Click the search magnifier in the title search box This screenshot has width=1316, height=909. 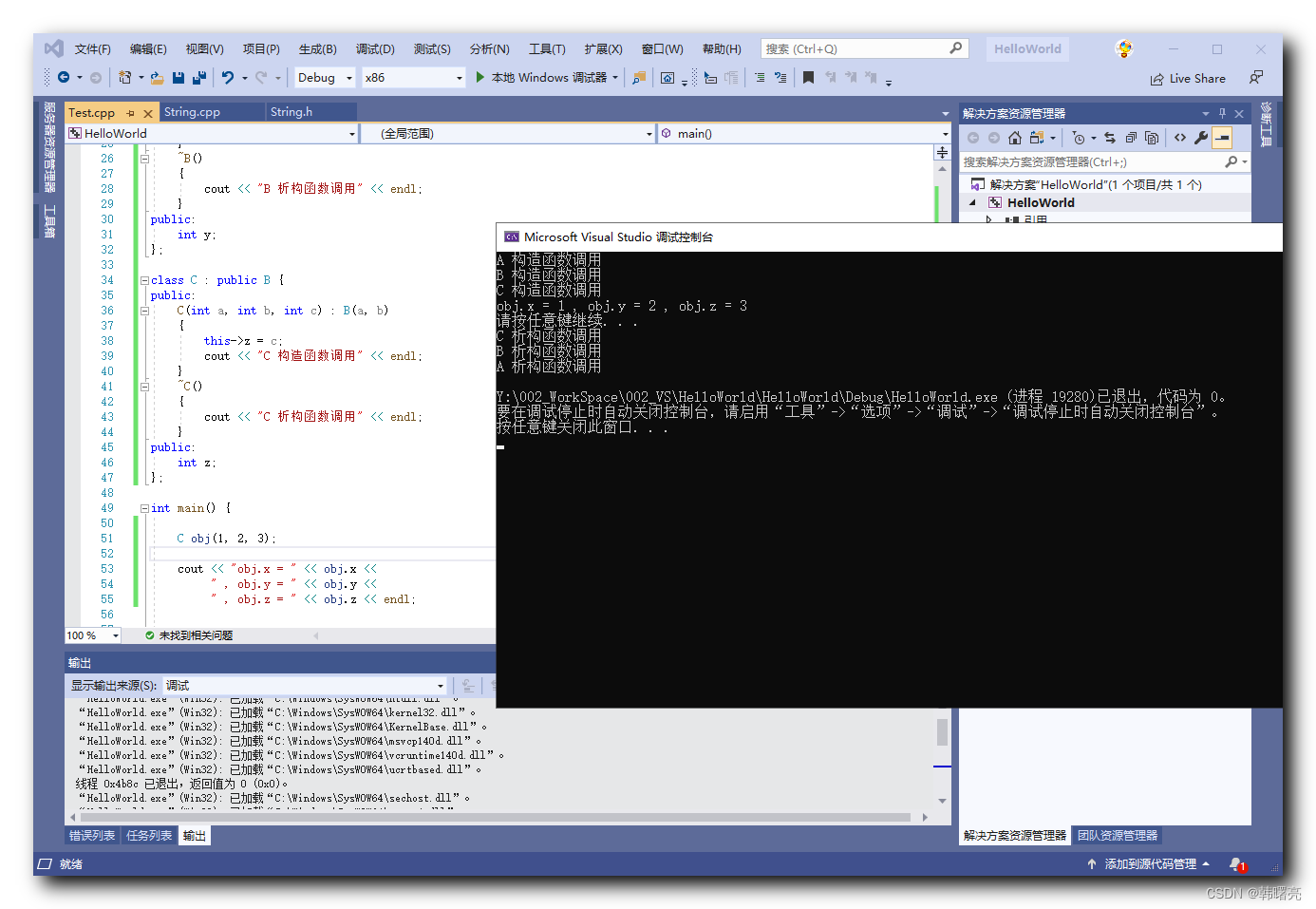pyautogui.click(x=956, y=48)
